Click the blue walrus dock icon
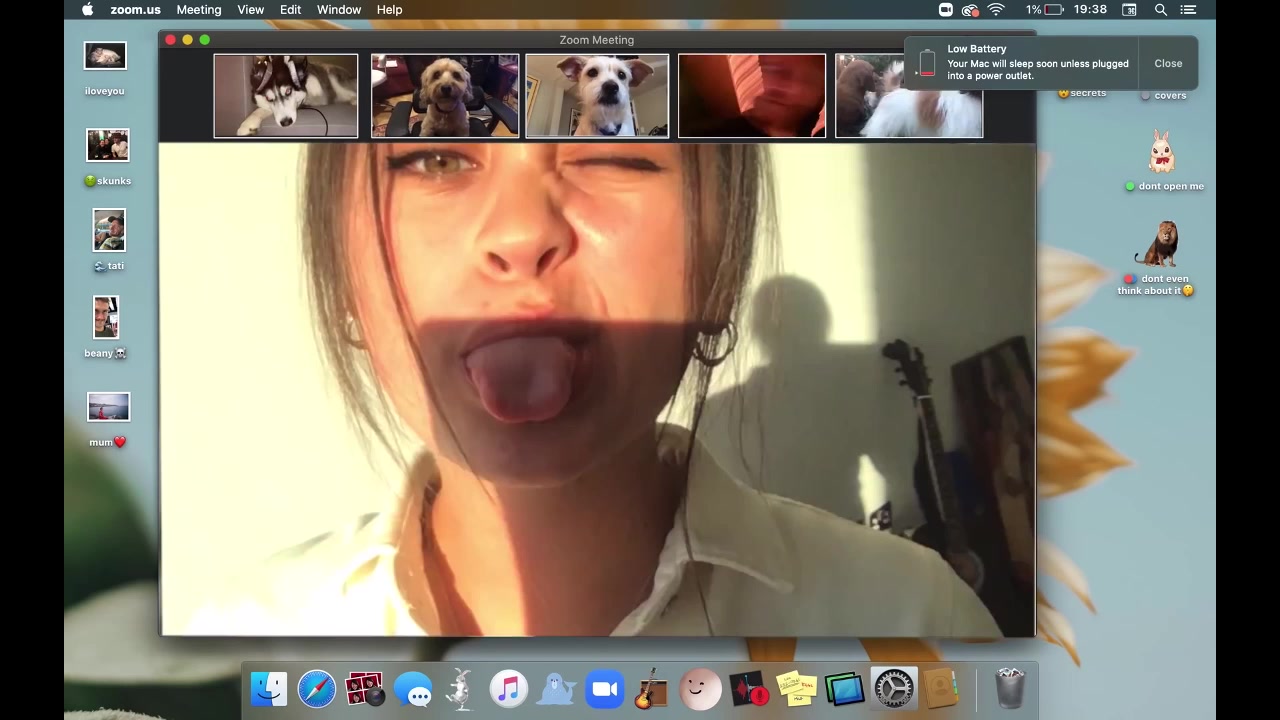 click(x=556, y=689)
